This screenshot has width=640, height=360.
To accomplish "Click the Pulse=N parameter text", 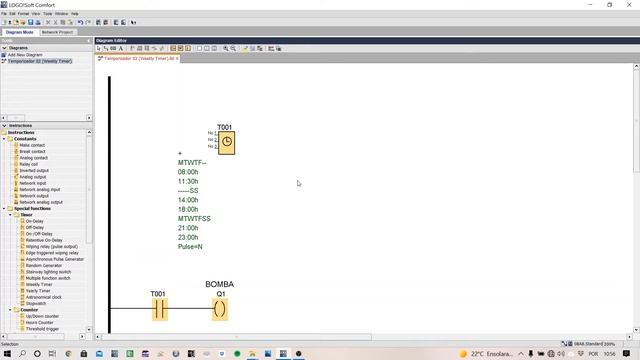I will coord(190,247).
